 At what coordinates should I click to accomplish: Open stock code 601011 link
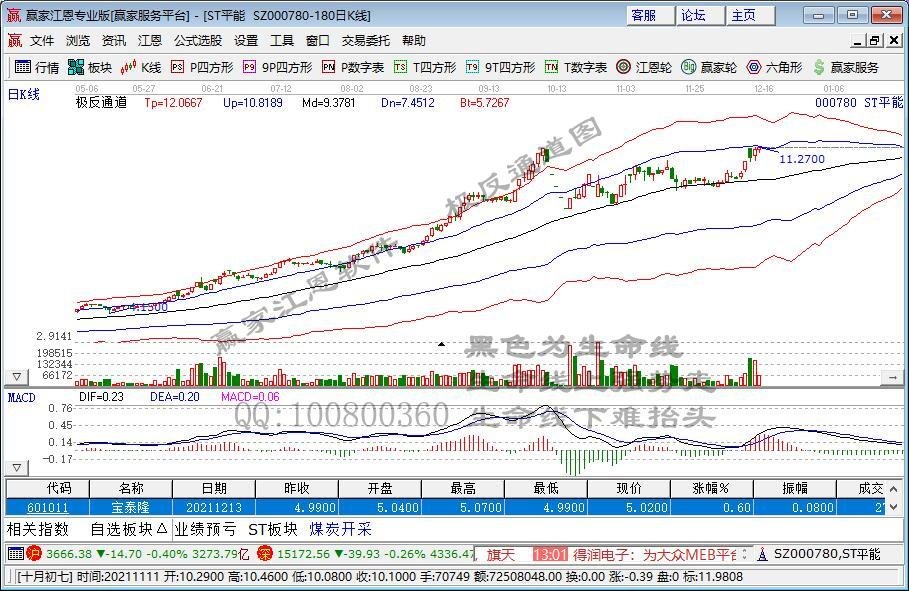click(x=48, y=507)
